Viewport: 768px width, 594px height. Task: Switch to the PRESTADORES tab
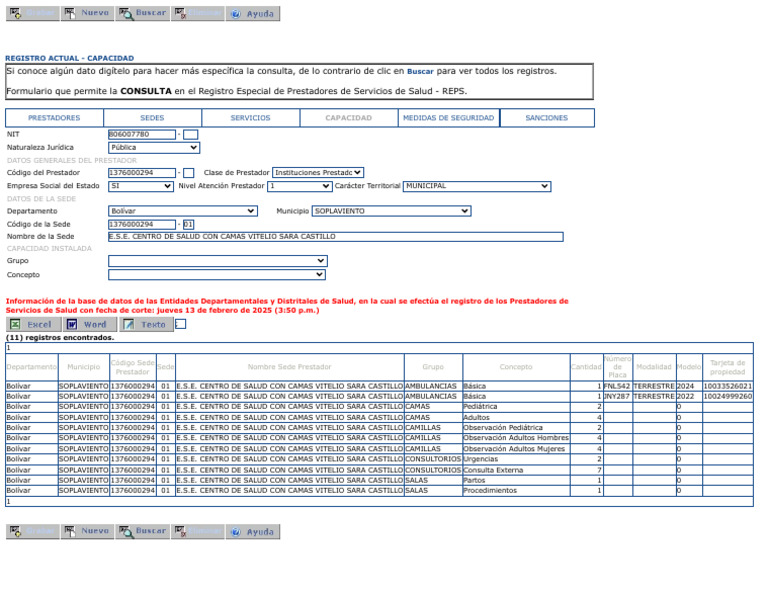coord(54,118)
